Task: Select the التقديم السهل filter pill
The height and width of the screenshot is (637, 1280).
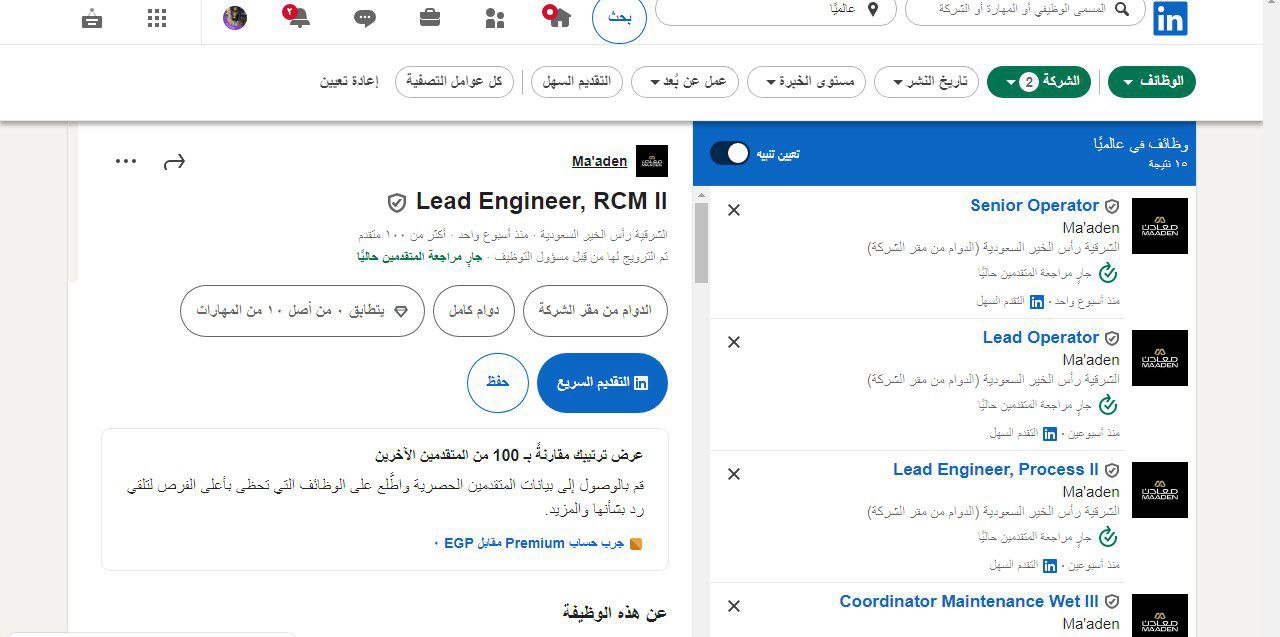Action: 577,82
